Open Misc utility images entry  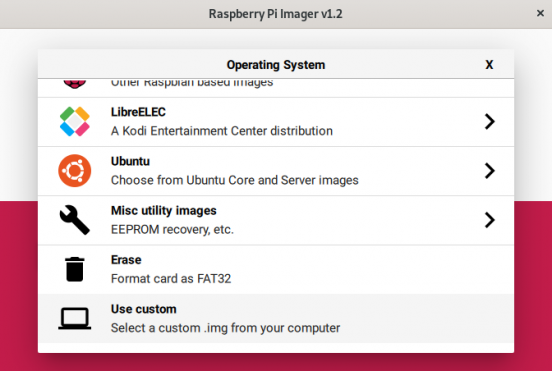pos(276,220)
